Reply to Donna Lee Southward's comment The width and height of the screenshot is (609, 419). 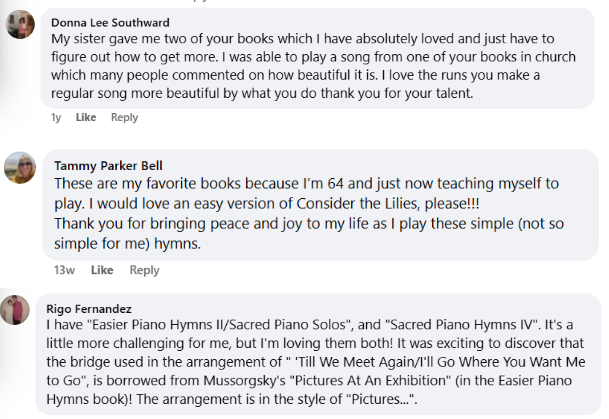(x=124, y=117)
